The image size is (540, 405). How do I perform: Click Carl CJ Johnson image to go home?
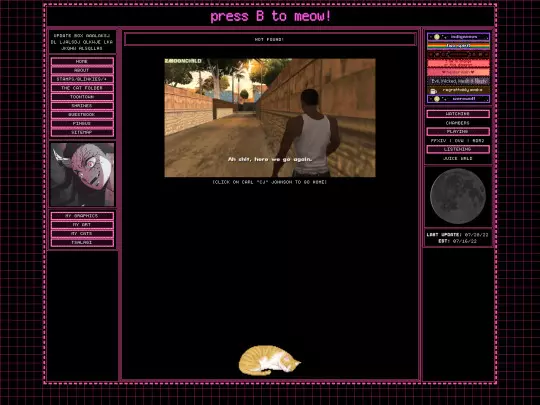coord(270,118)
